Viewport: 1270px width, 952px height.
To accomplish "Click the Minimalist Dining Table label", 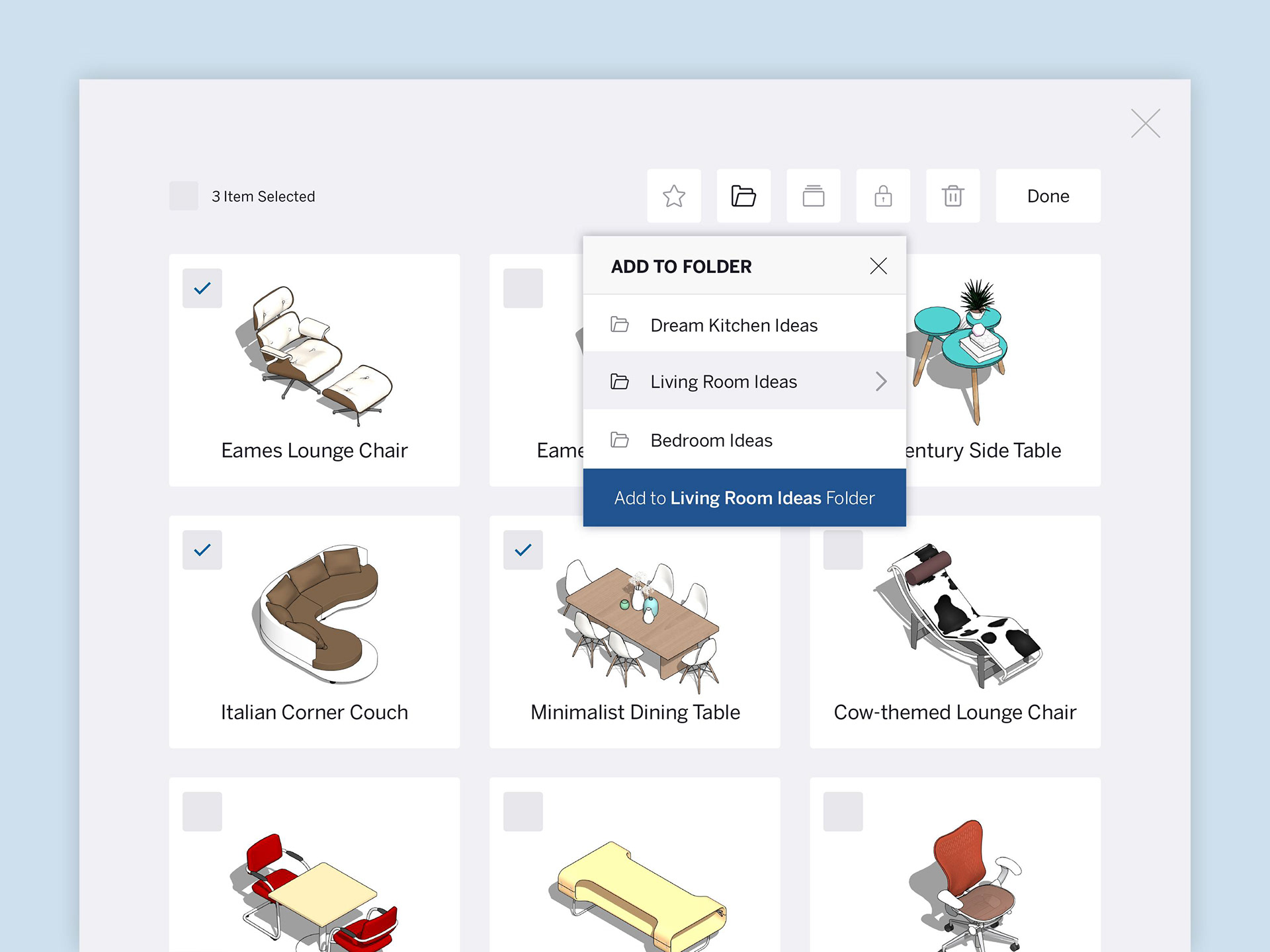I will [x=635, y=712].
